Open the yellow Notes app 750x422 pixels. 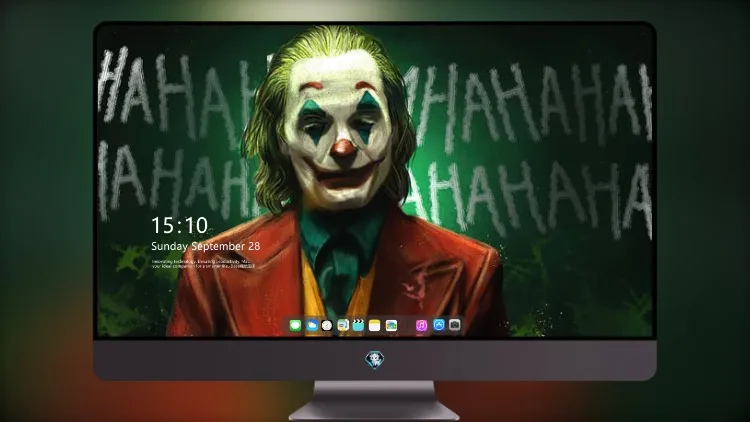pyautogui.click(x=375, y=326)
